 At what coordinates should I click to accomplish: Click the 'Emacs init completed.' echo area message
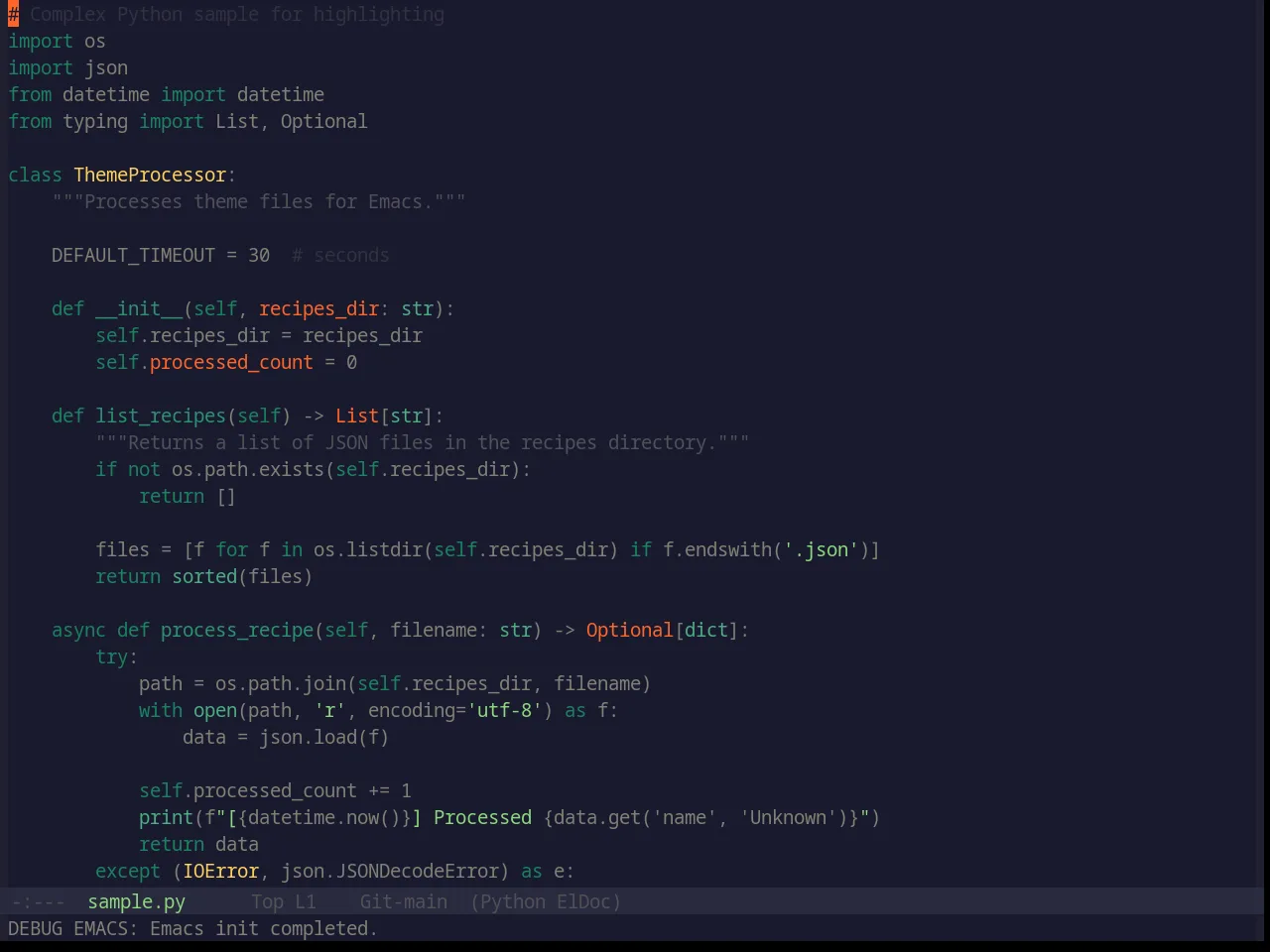click(264, 928)
